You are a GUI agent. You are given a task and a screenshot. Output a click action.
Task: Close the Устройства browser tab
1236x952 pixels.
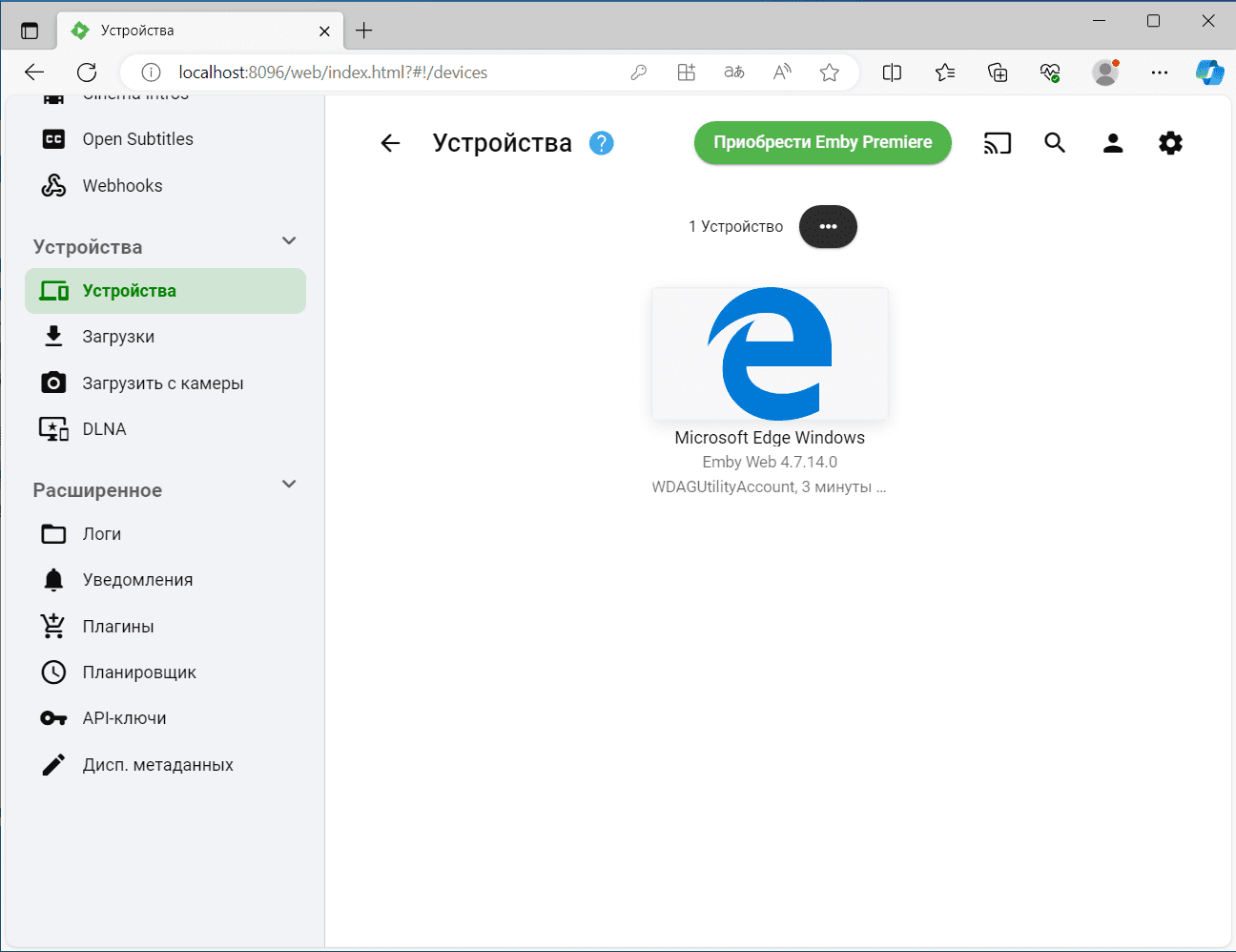pyautogui.click(x=324, y=31)
